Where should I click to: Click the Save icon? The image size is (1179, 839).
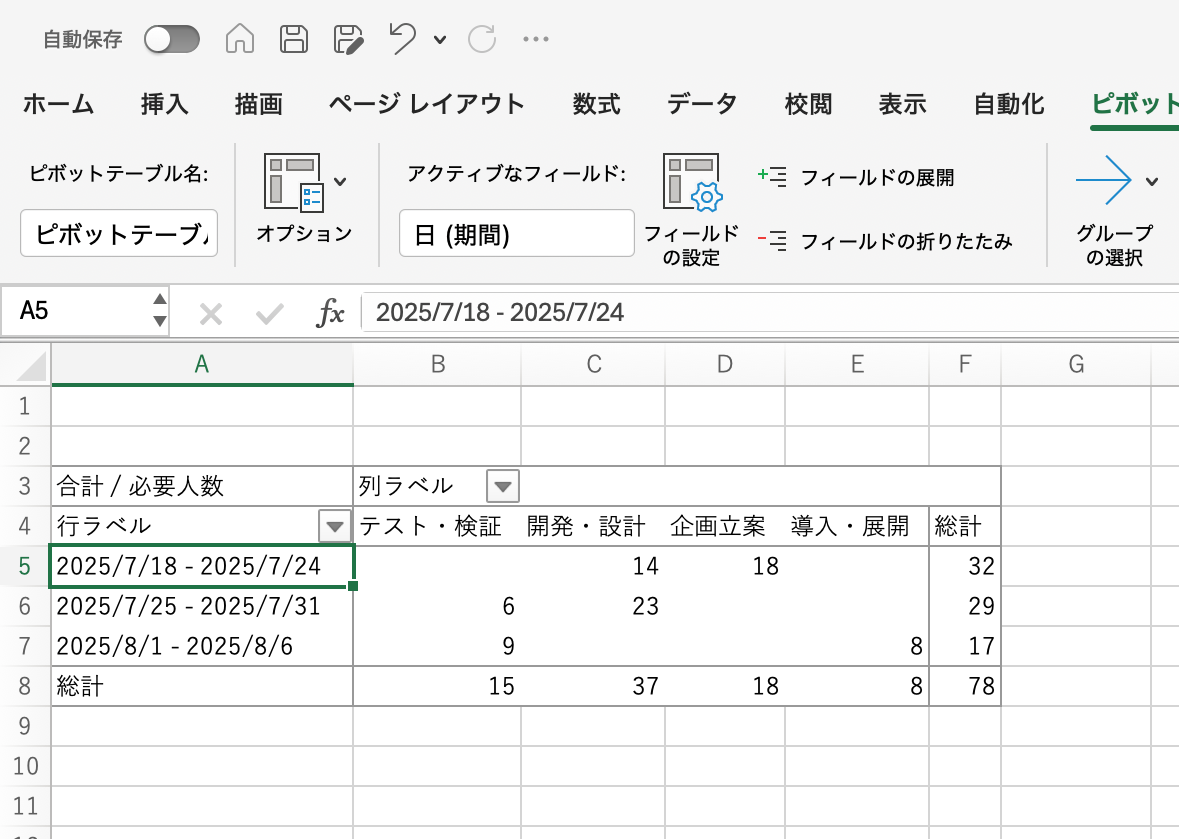(294, 39)
